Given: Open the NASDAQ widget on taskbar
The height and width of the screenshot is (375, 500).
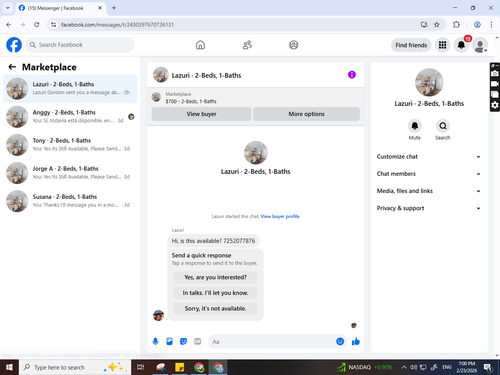Looking at the screenshot, I should tap(365, 367).
